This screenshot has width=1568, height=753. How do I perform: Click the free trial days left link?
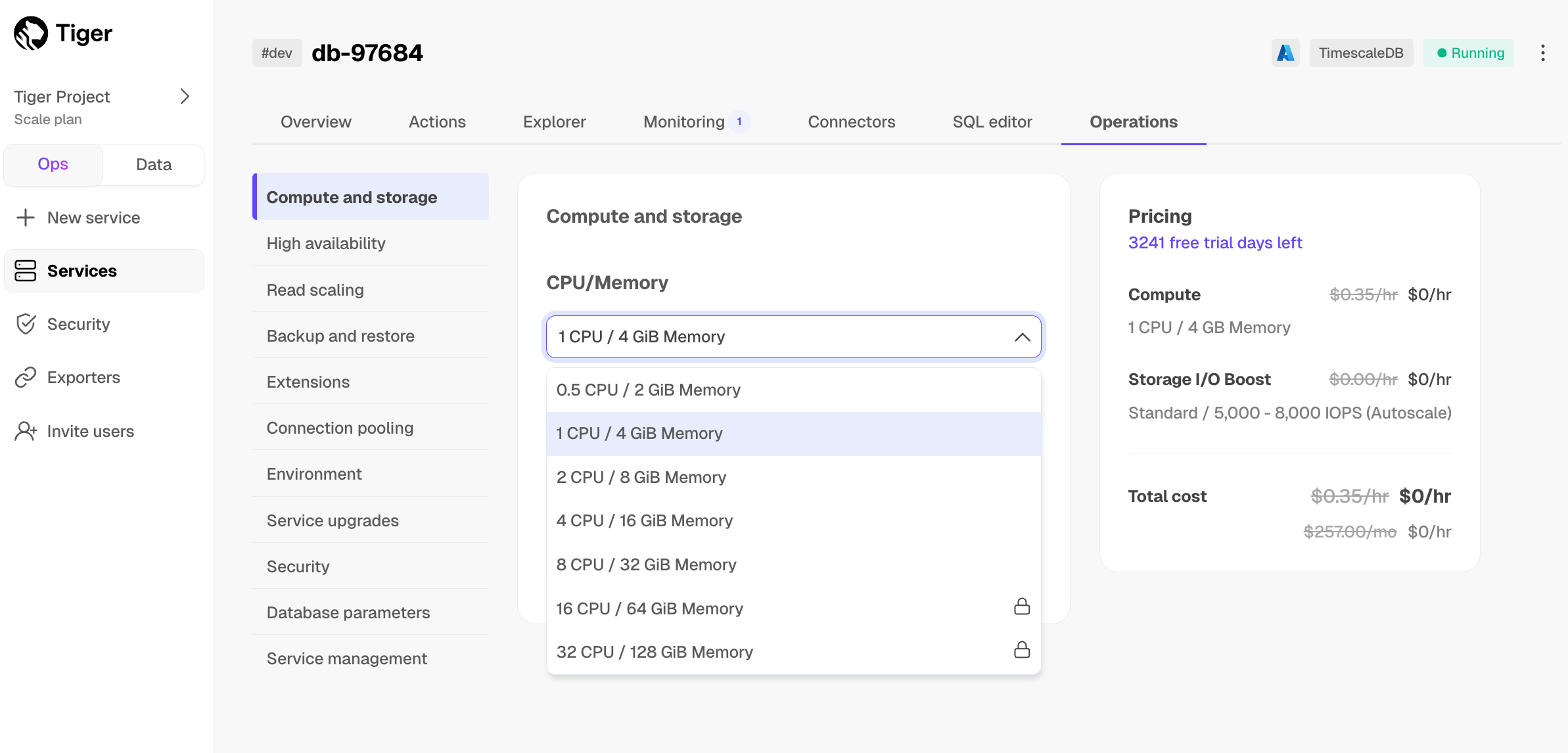[1214, 243]
